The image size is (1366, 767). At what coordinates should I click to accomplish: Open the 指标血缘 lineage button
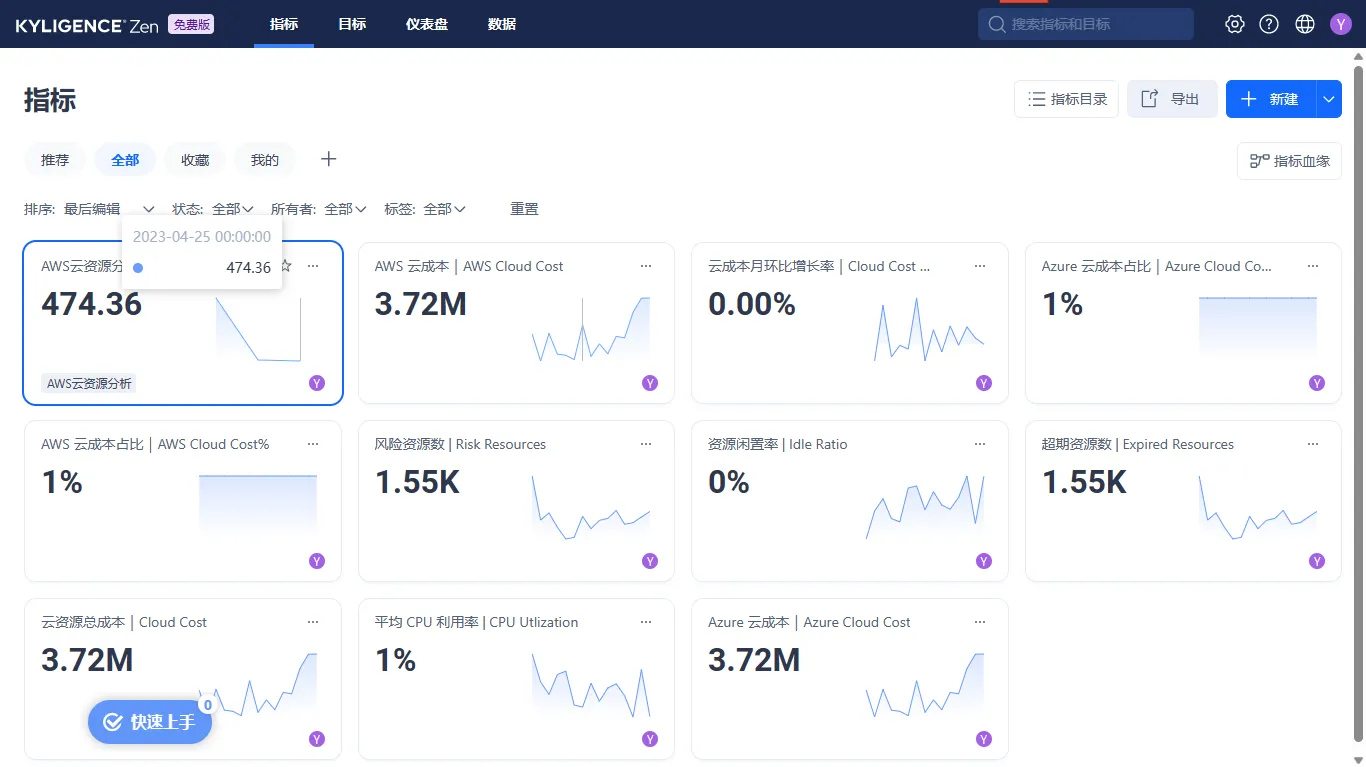point(1289,161)
